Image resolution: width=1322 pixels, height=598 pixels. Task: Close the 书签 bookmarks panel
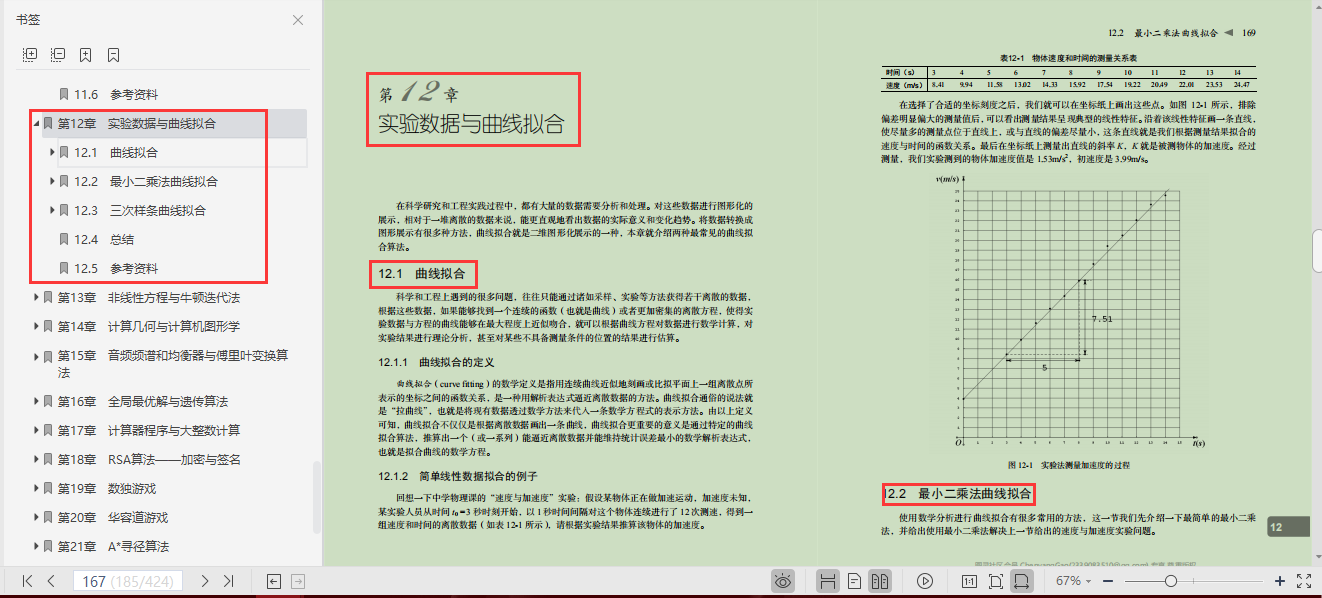point(297,20)
